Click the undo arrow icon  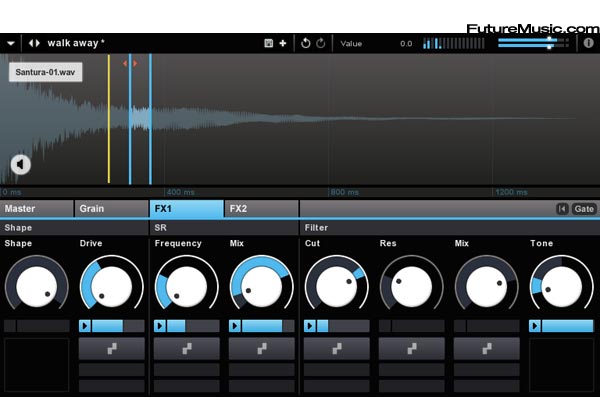(x=305, y=43)
